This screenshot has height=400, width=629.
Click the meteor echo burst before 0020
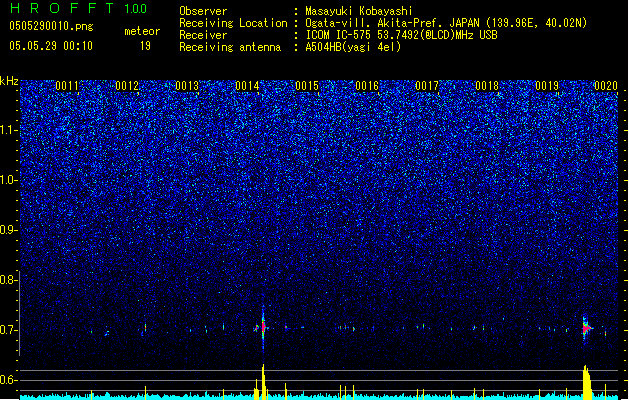click(586, 328)
